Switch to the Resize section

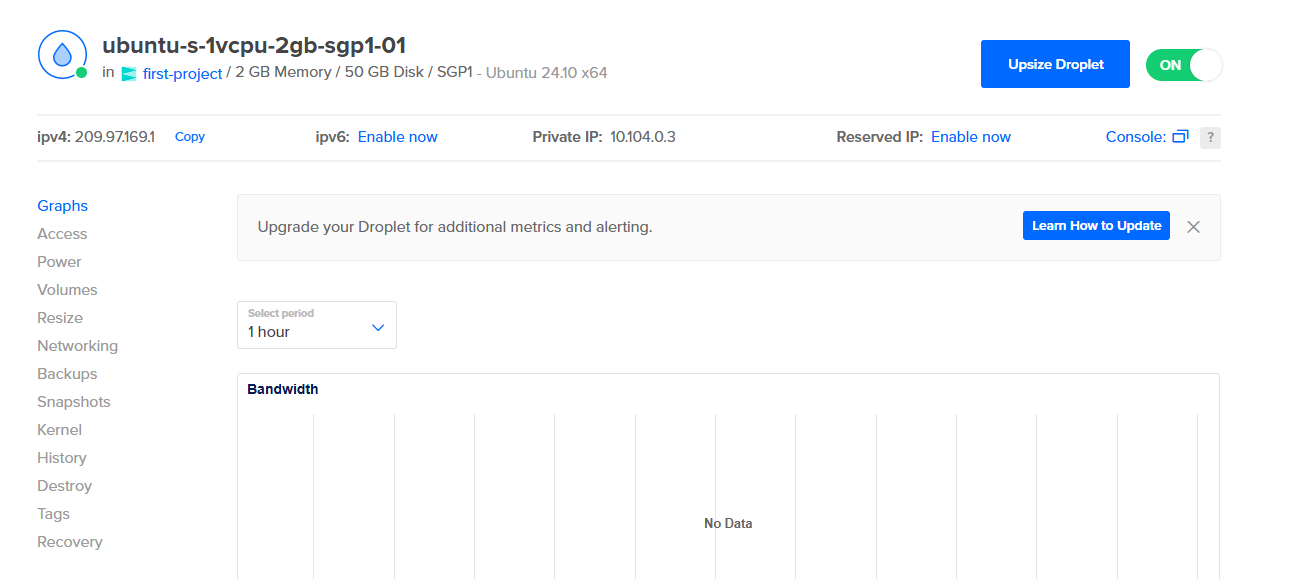click(x=60, y=318)
